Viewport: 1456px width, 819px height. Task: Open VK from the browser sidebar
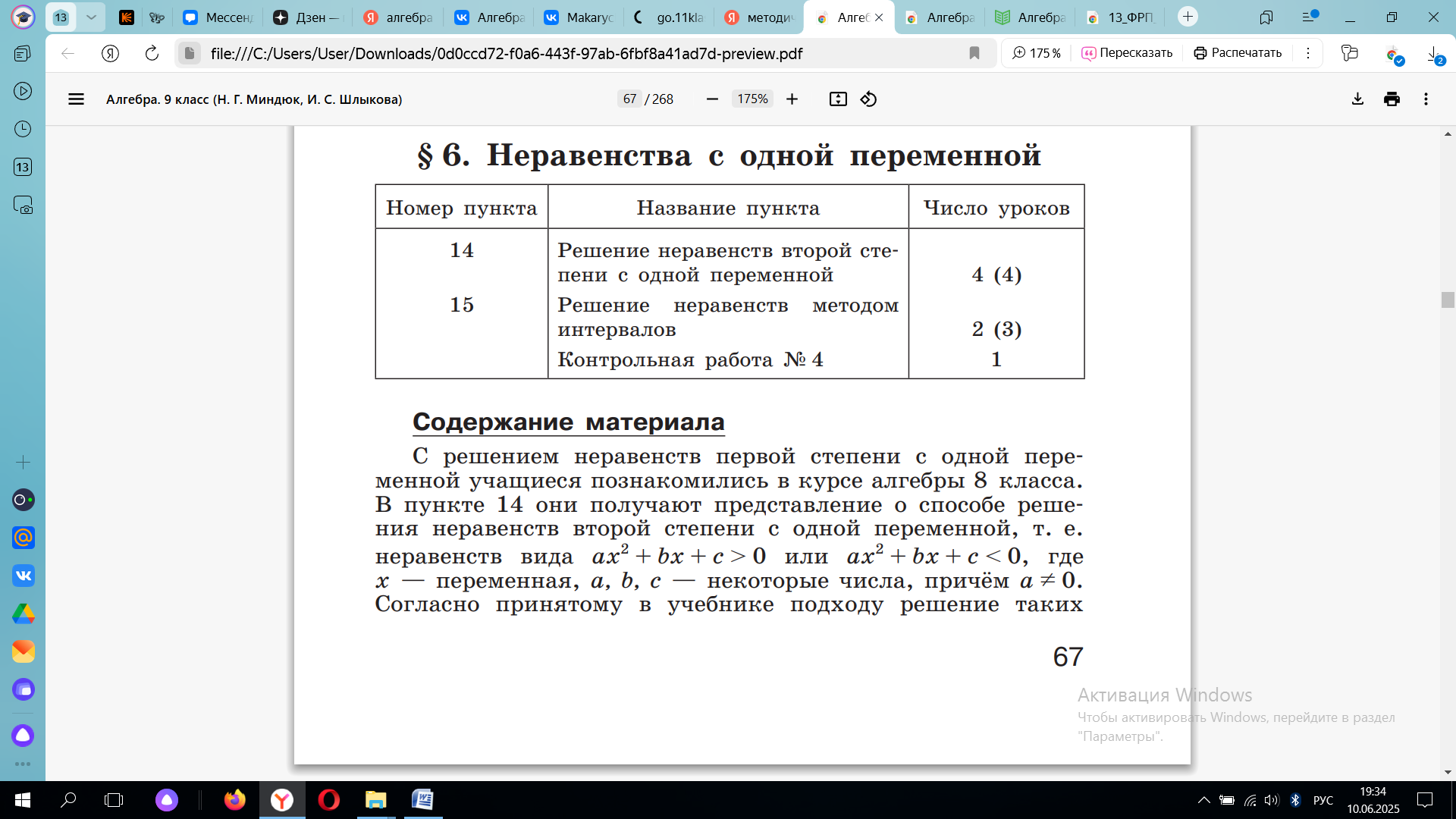(24, 576)
